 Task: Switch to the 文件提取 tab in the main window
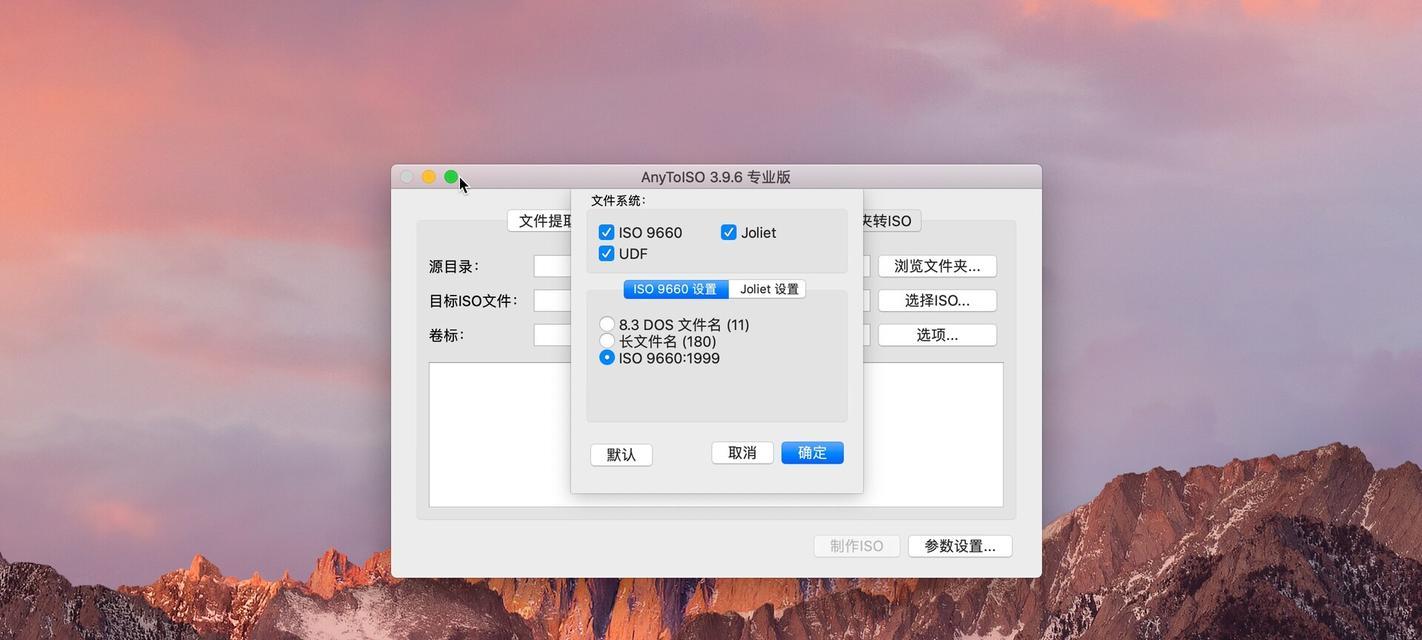tap(540, 221)
